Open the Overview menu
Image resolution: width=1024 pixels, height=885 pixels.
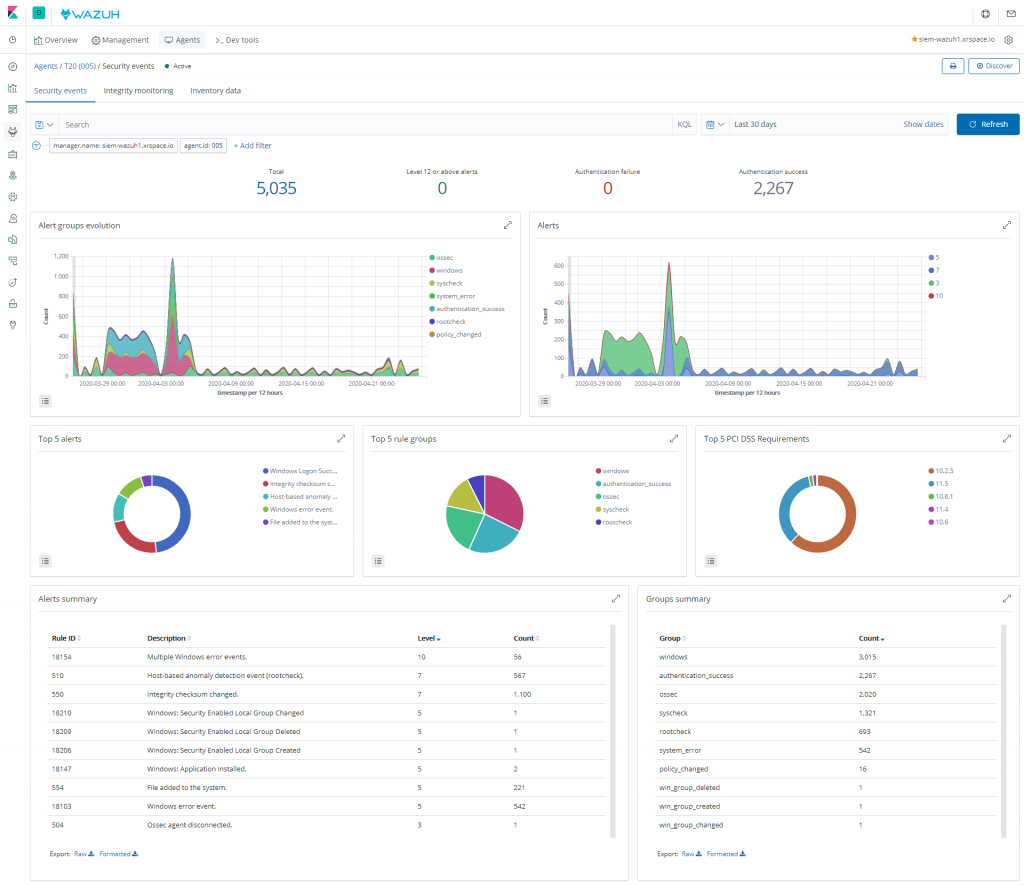click(x=56, y=40)
